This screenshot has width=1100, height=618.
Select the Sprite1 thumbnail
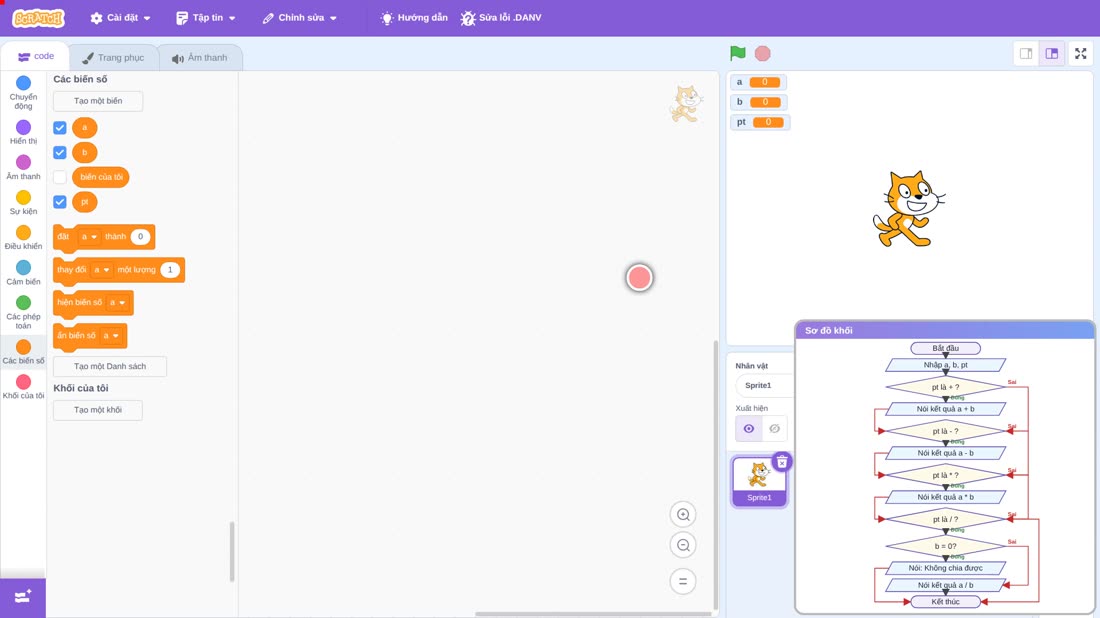click(x=759, y=481)
